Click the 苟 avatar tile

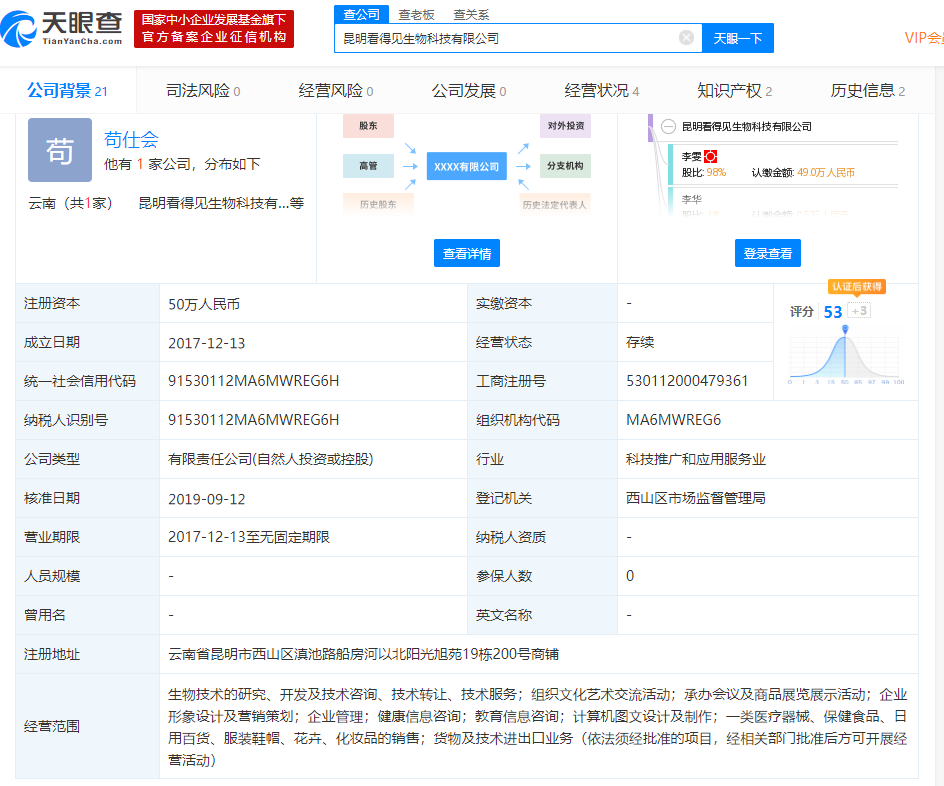point(59,150)
